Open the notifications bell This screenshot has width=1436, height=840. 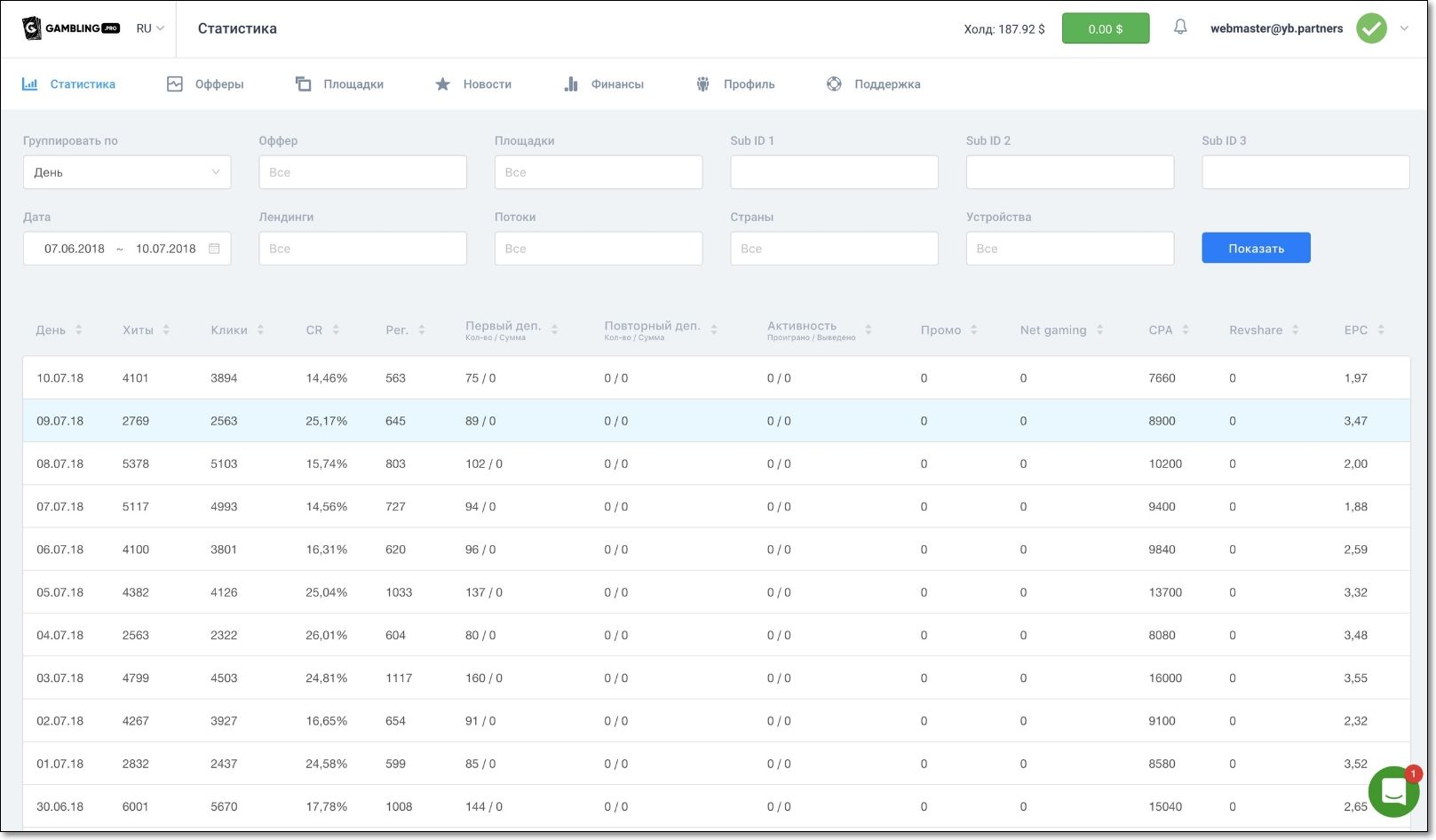click(x=1180, y=28)
